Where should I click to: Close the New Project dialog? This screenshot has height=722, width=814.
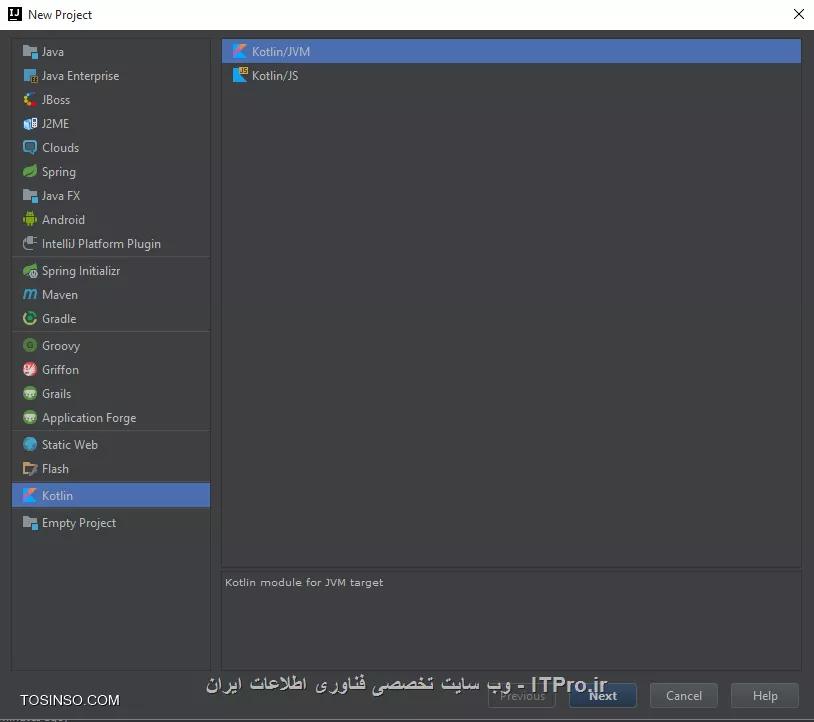[798, 14]
